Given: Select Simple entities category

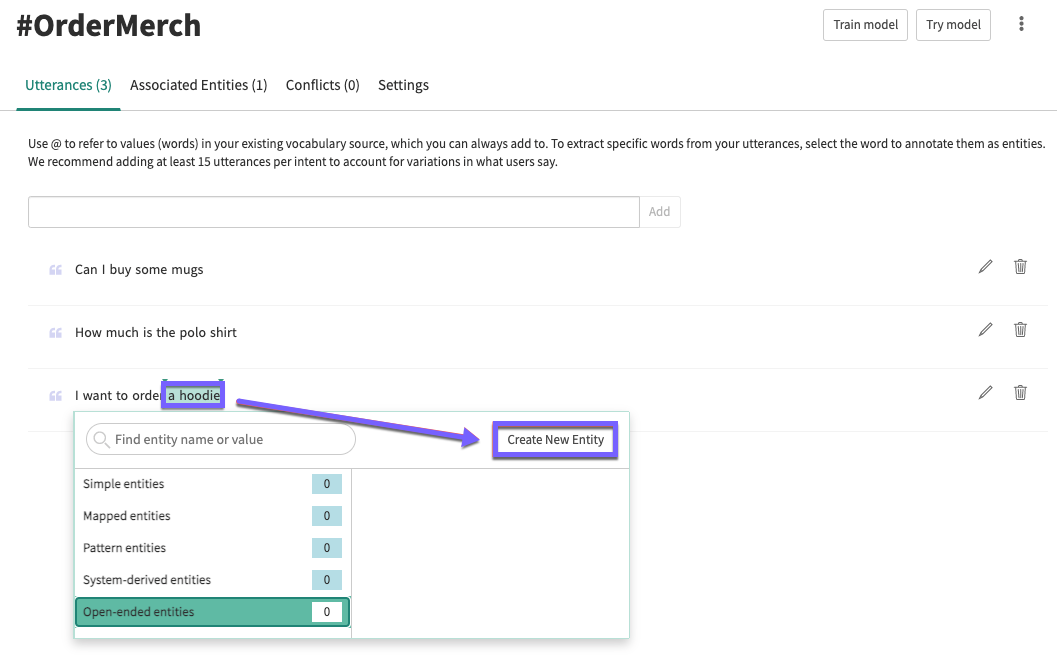Looking at the screenshot, I should click(212, 484).
